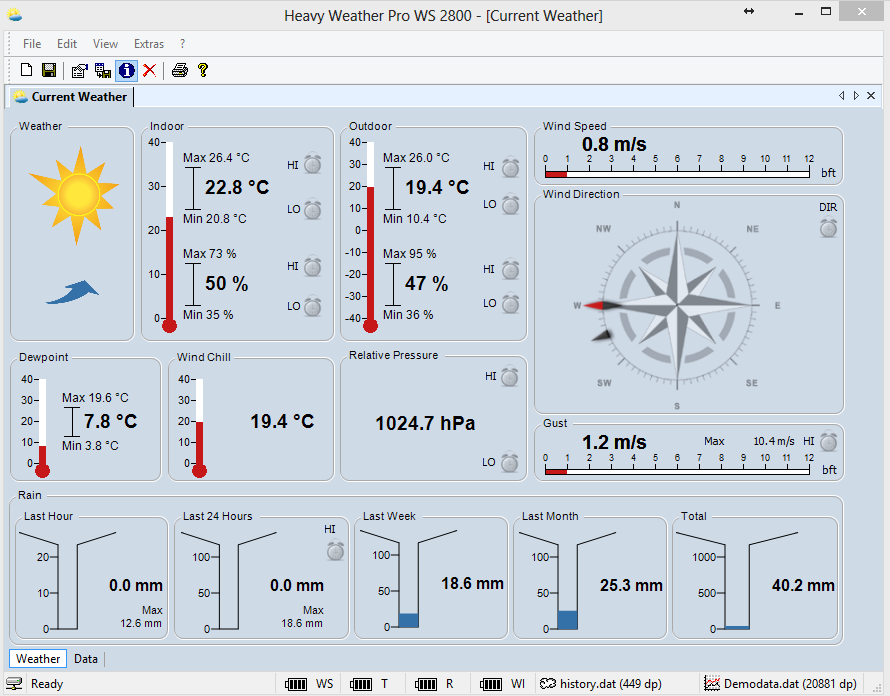The image size is (890, 696).
Task: Click the 0.8 m/s wind speed value
Action: click(614, 144)
